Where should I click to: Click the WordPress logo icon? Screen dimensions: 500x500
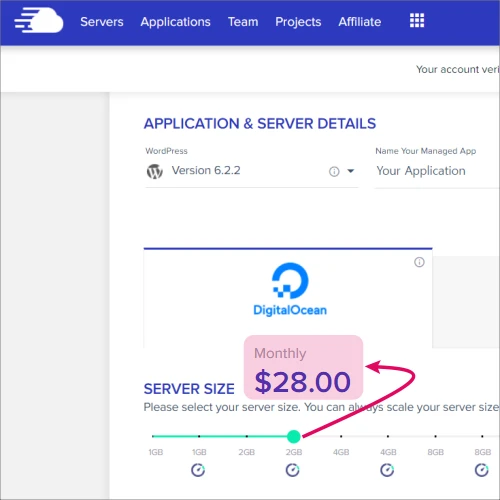click(x=155, y=172)
